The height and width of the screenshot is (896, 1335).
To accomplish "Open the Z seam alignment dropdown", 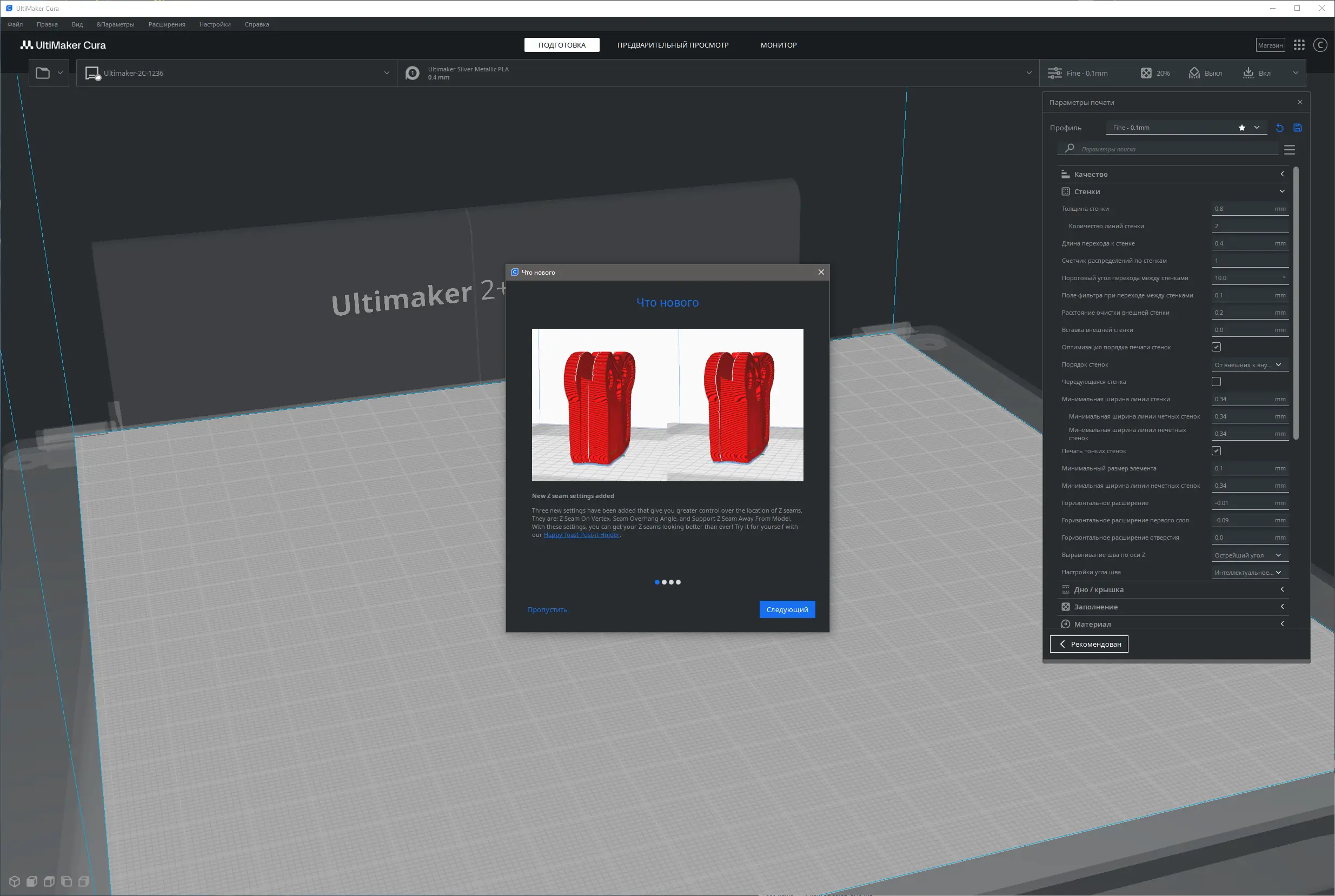I will point(1248,555).
